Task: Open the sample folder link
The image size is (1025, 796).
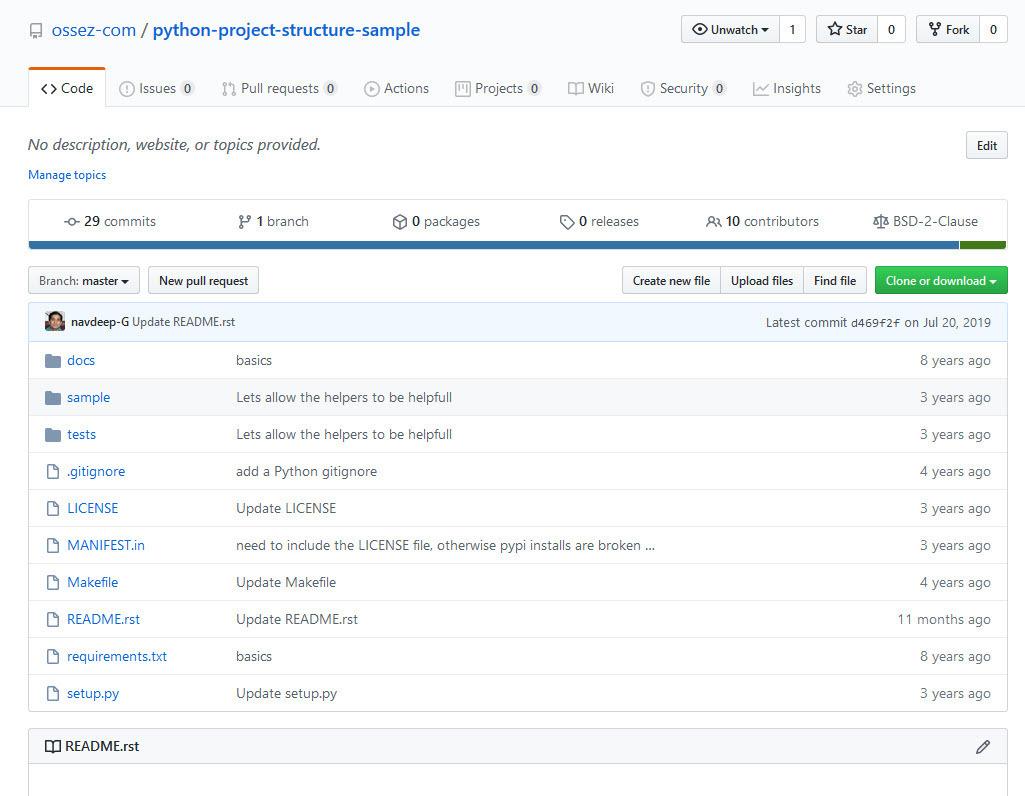Action: coord(88,398)
